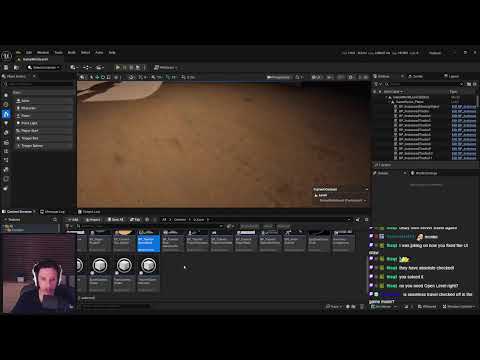This screenshot has height=360, width=480.
Task: Click the Stop simulation button
Action: tap(131, 67)
